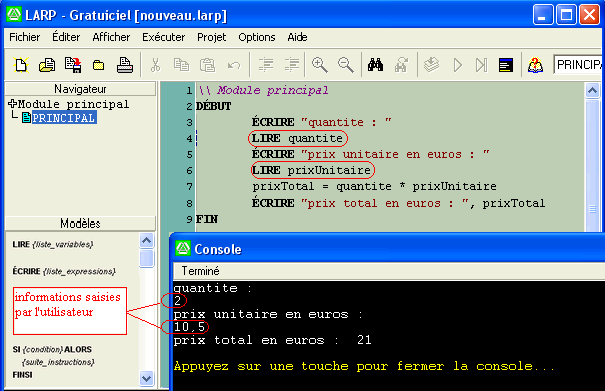Undo the last action with the arrow icon
The height and width of the screenshot is (391, 605).
(x=234, y=65)
